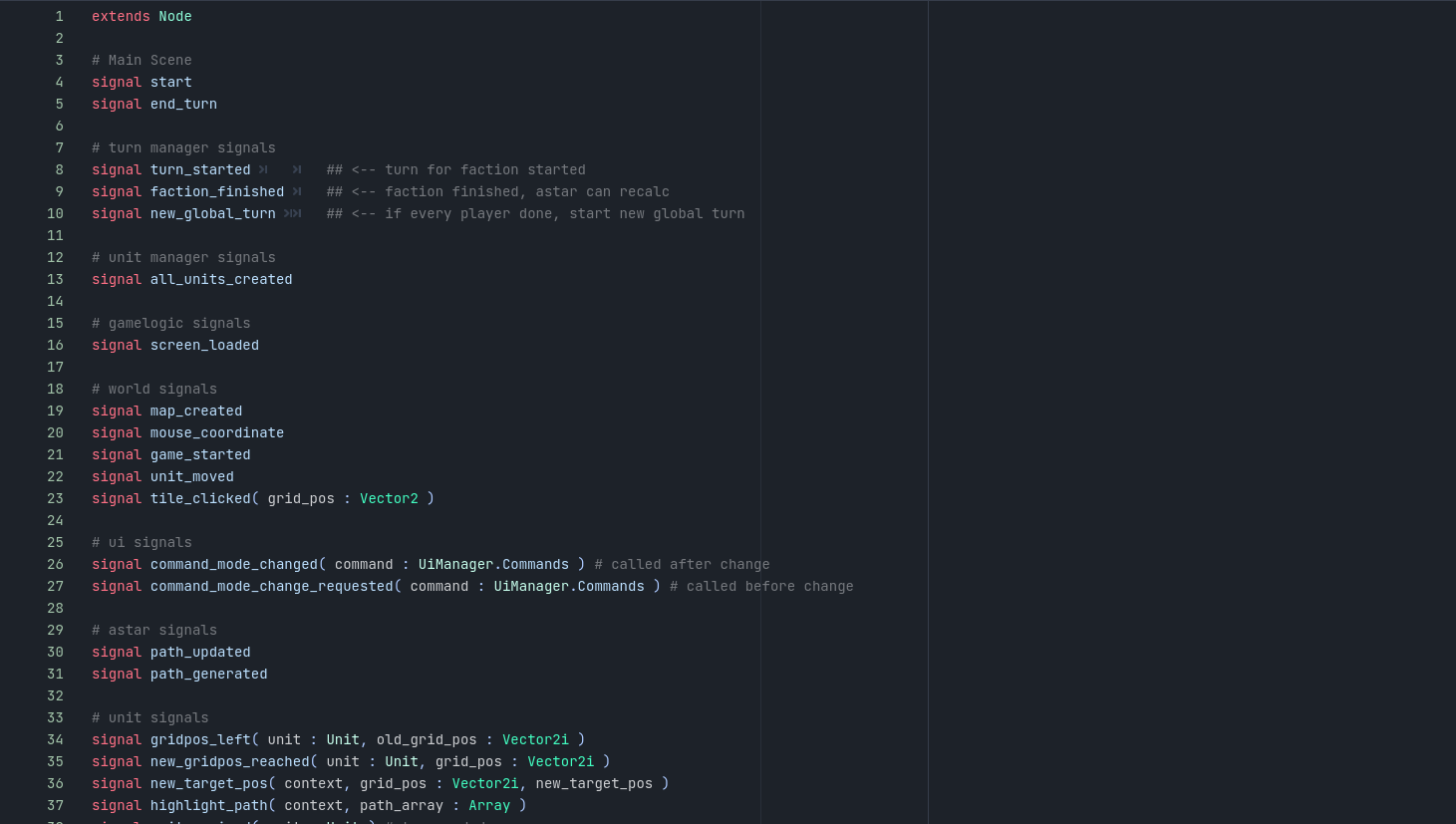This screenshot has height=824, width=1456.
Task: Click comment "# called before change"
Action: (761, 586)
